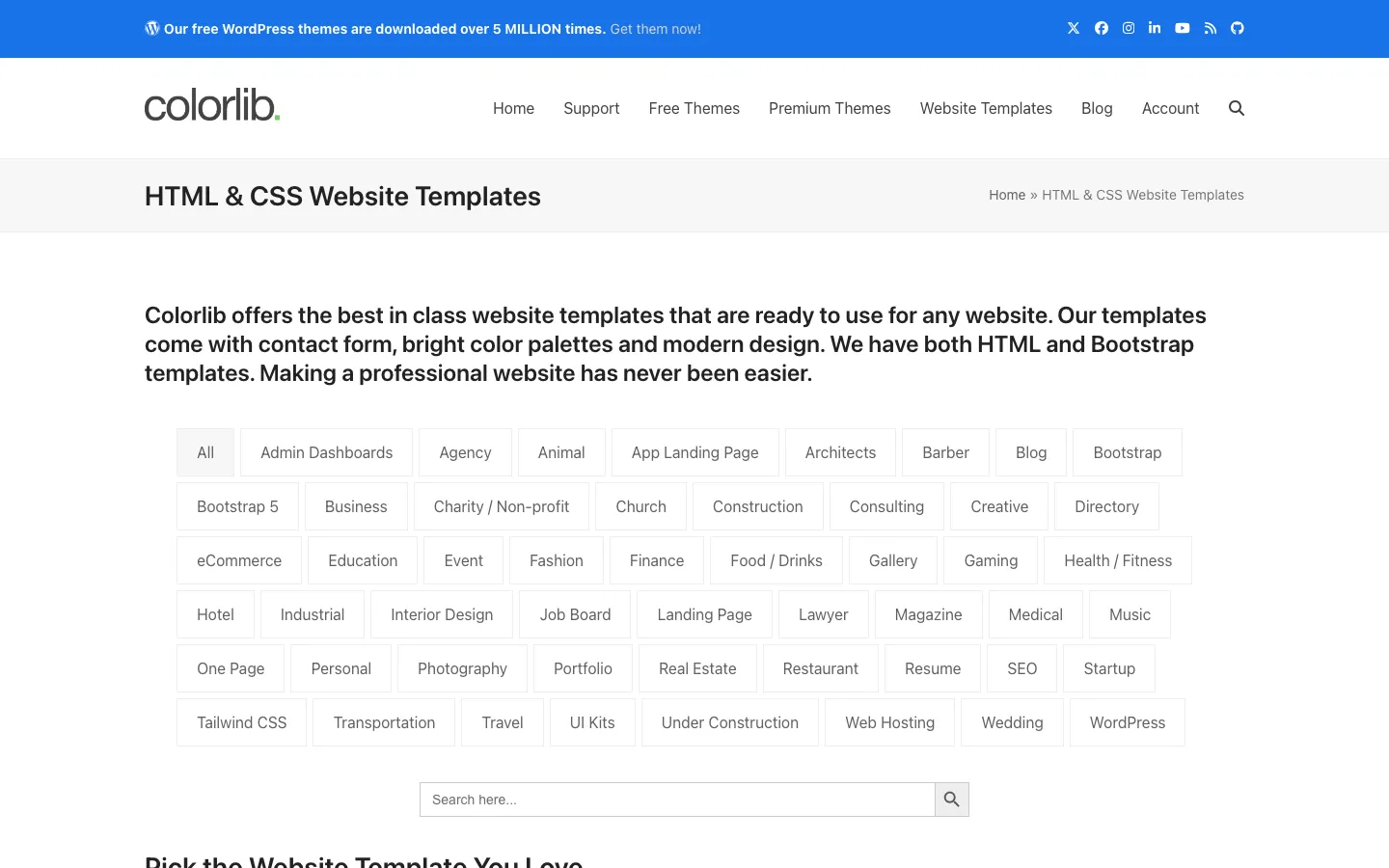Image resolution: width=1389 pixels, height=868 pixels.
Task: Filter by Construction category
Action: pyautogui.click(x=758, y=506)
